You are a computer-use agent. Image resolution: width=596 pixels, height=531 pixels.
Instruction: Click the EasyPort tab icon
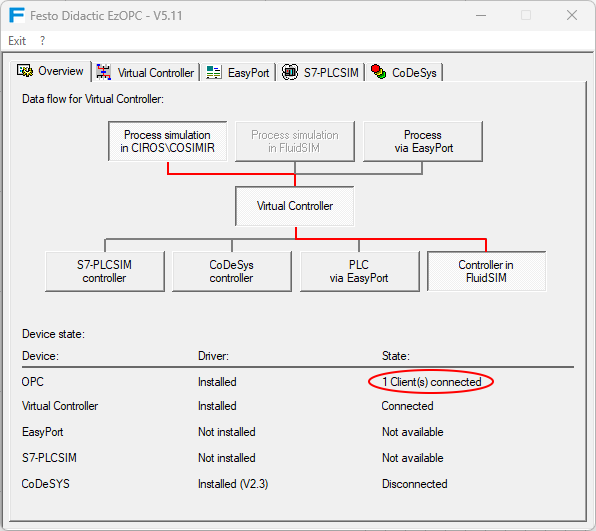pyautogui.click(x=214, y=72)
